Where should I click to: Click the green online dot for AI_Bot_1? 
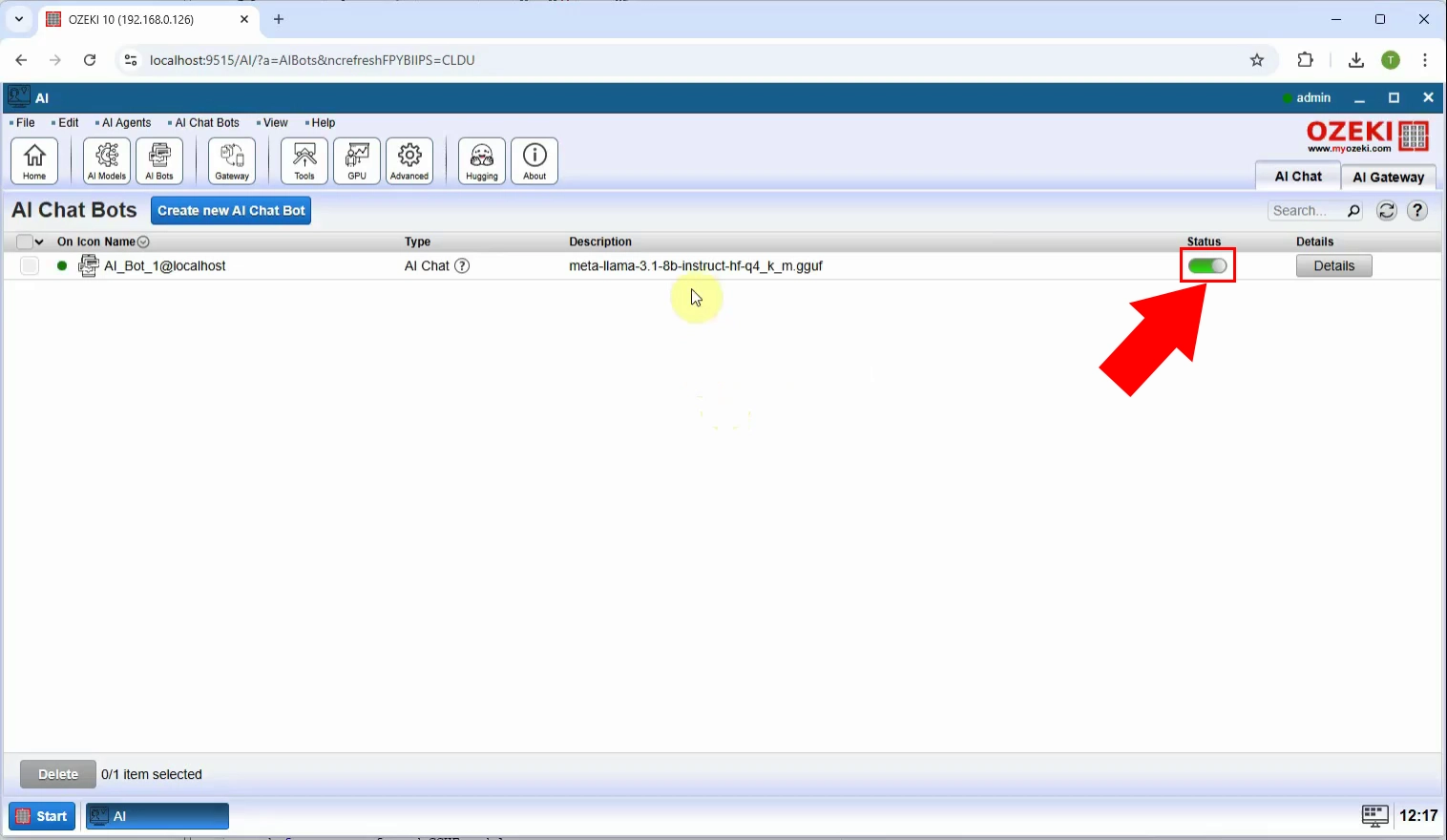(x=62, y=265)
